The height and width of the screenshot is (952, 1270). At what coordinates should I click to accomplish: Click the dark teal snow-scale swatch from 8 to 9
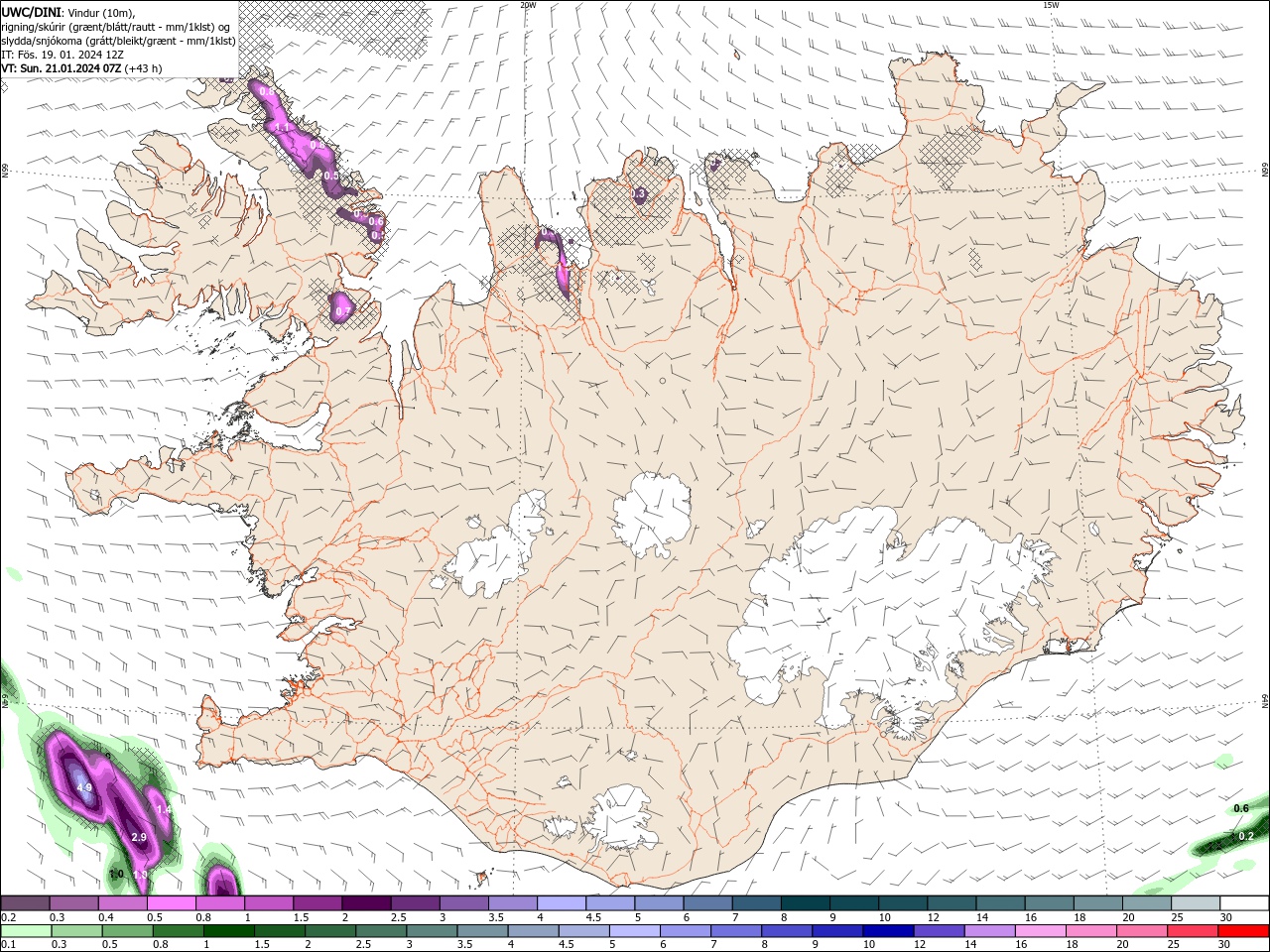coord(806,902)
